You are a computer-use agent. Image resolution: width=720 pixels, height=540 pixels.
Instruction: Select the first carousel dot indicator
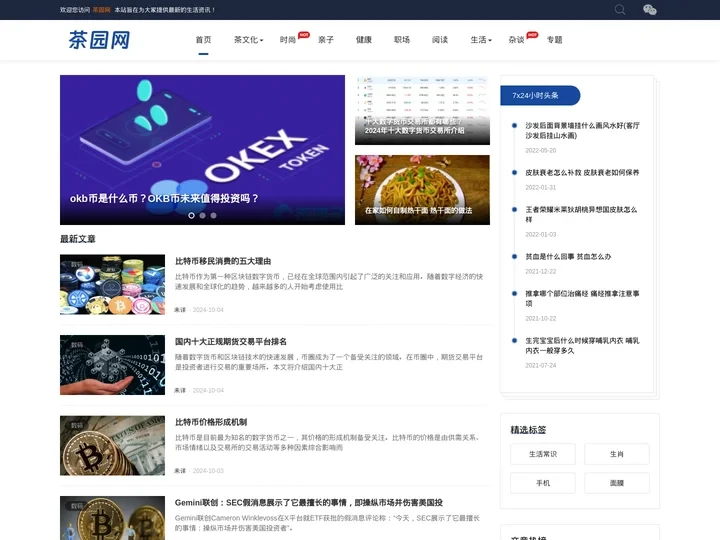[191, 215]
